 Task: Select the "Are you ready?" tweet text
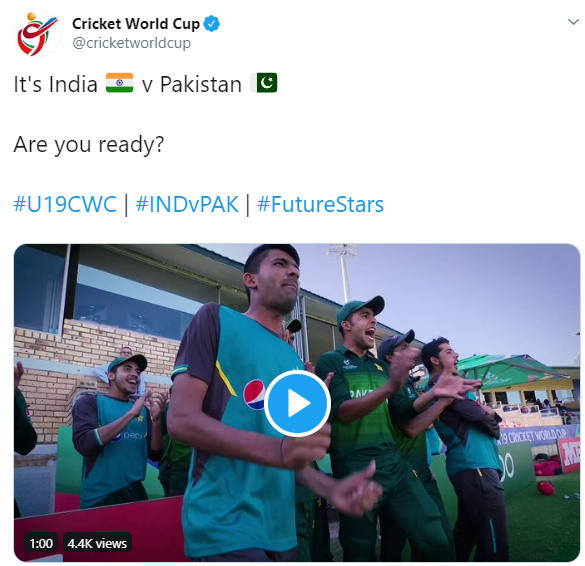coord(89,144)
